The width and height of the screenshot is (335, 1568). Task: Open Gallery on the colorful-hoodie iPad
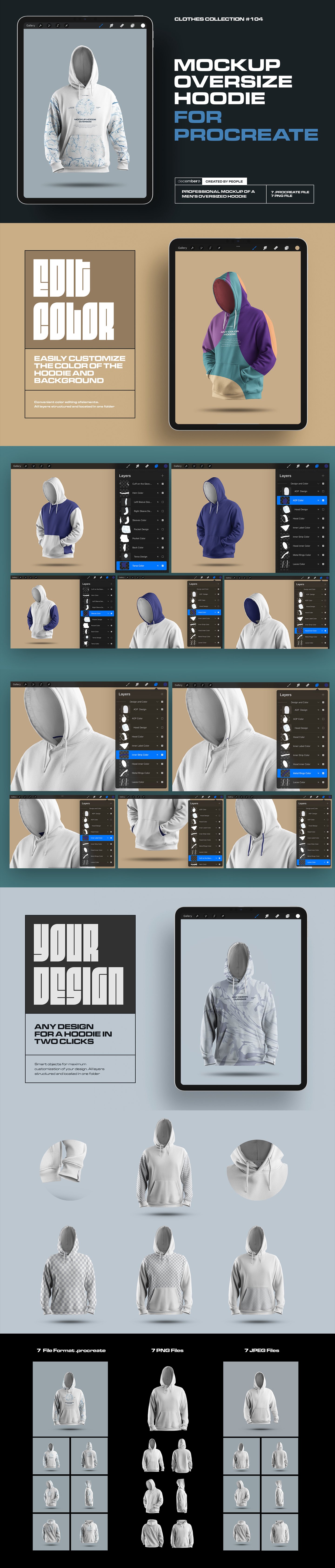coord(182,248)
